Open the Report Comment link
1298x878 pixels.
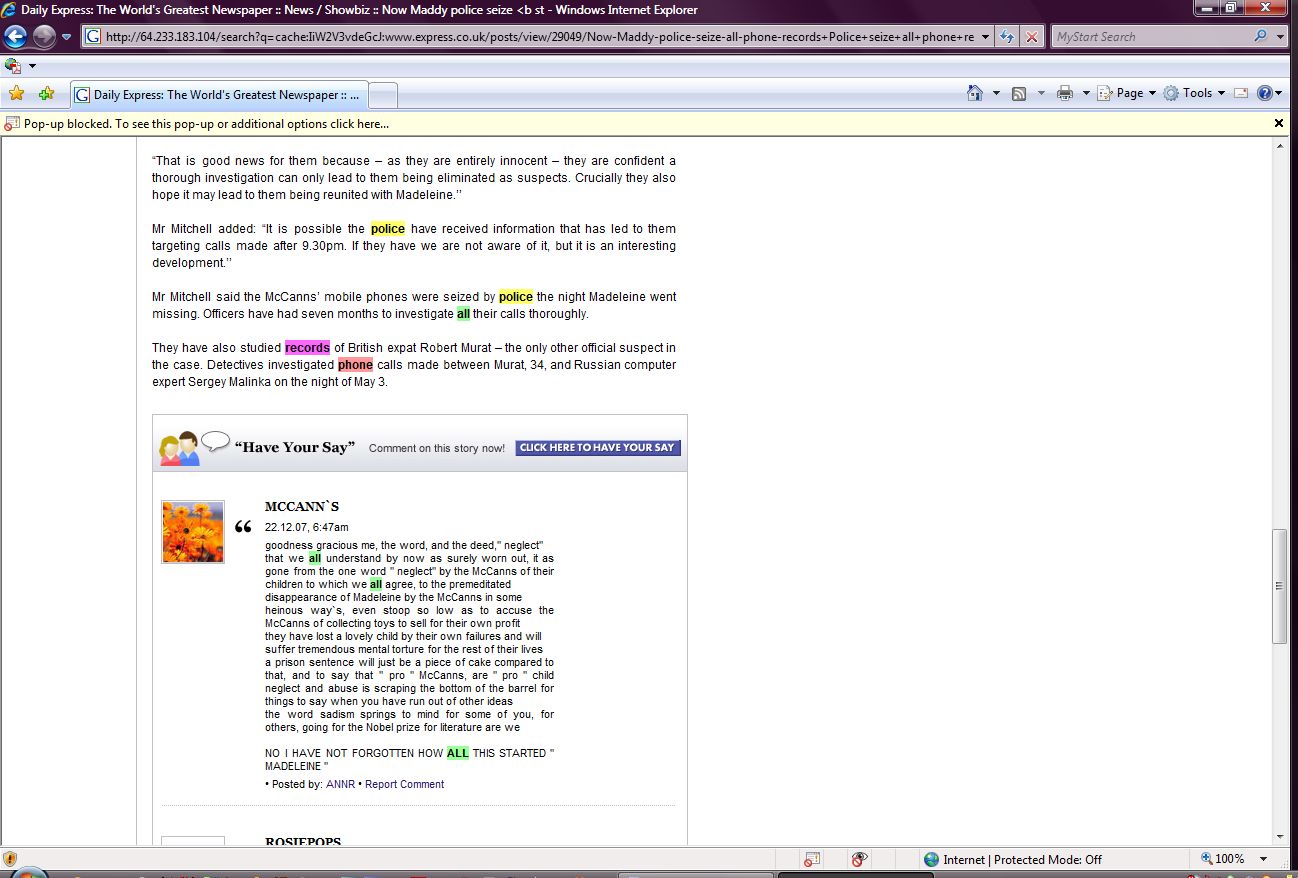(404, 784)
